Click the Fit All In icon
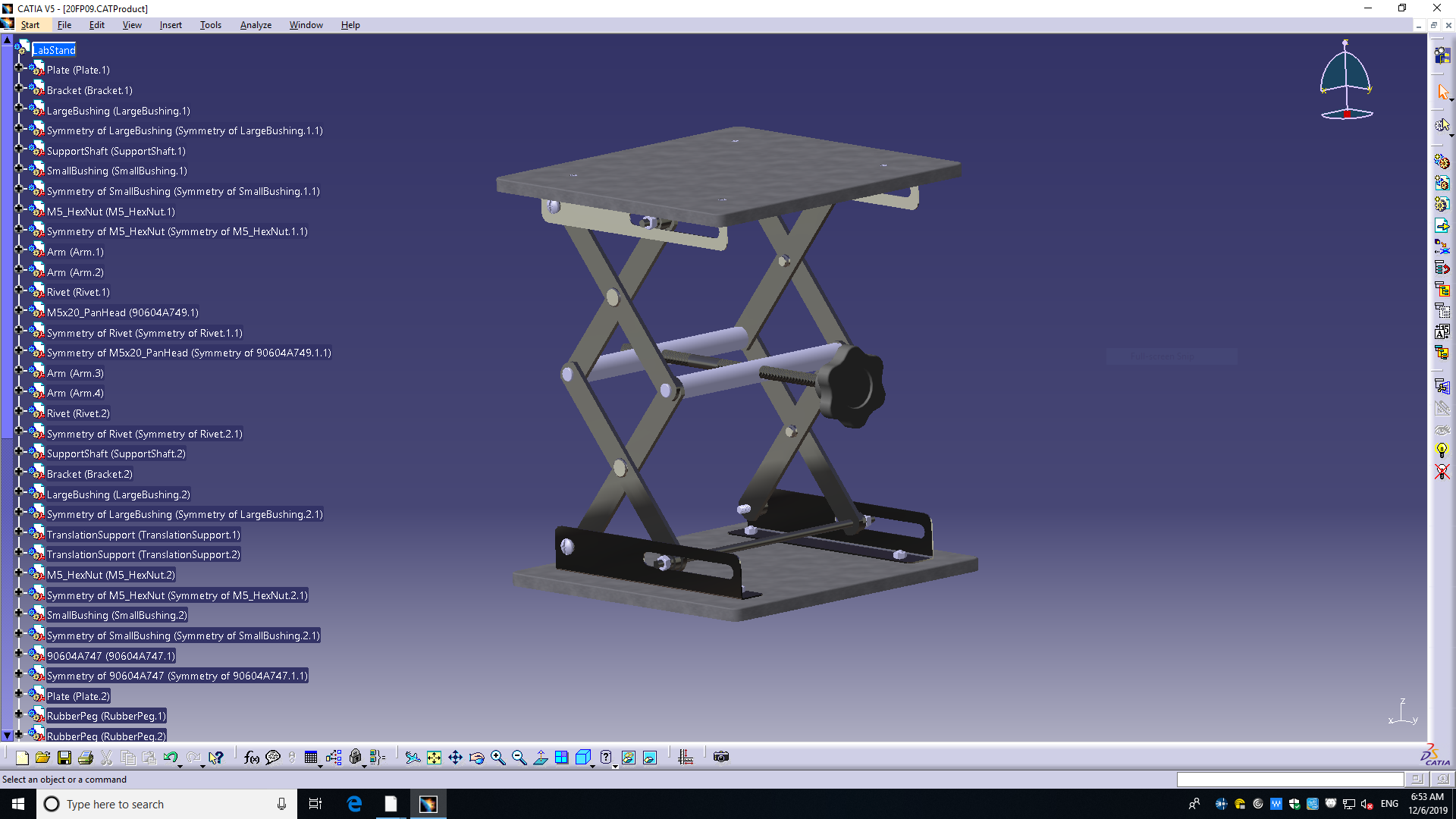 (x=434, y=758)
